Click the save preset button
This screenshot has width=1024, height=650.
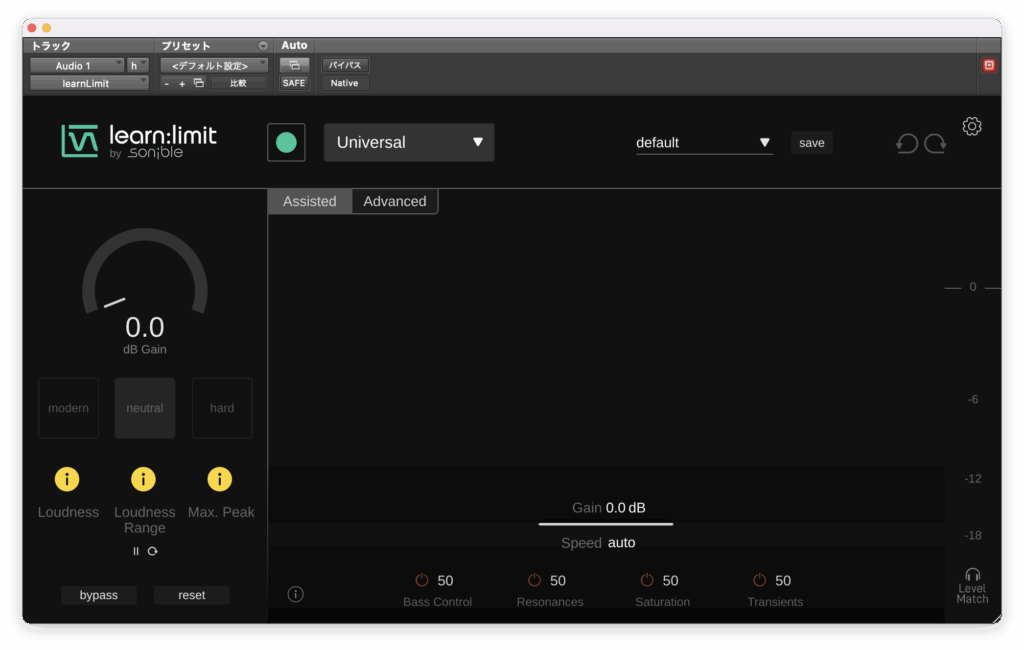pos(812,143)
